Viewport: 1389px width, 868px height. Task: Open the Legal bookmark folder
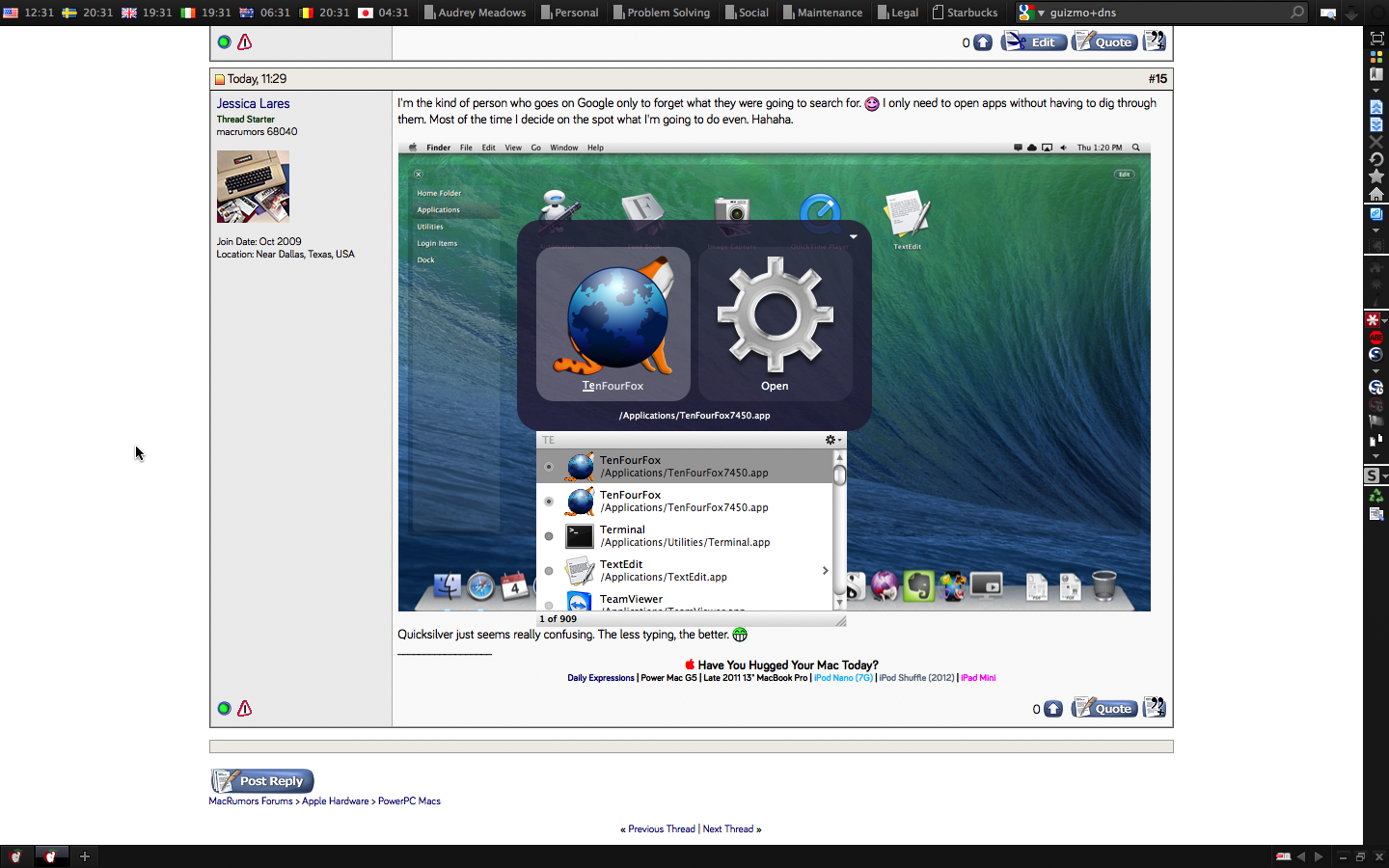pyautogui.click(x=897, y=13)
